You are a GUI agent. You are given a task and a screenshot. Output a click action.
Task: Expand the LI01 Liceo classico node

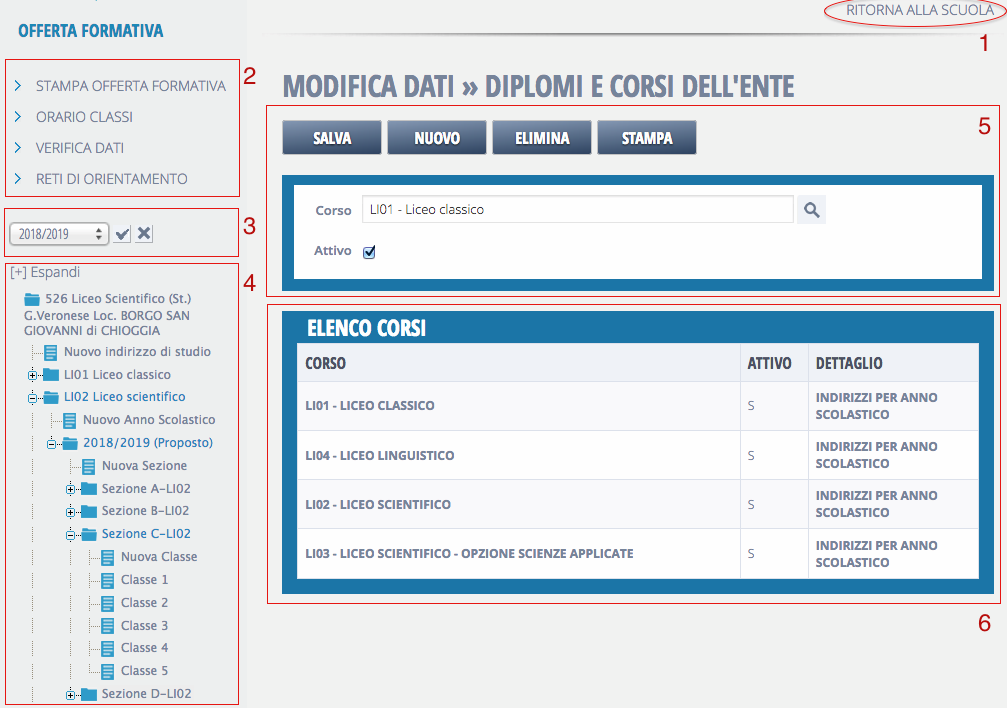tap(32, 375)
